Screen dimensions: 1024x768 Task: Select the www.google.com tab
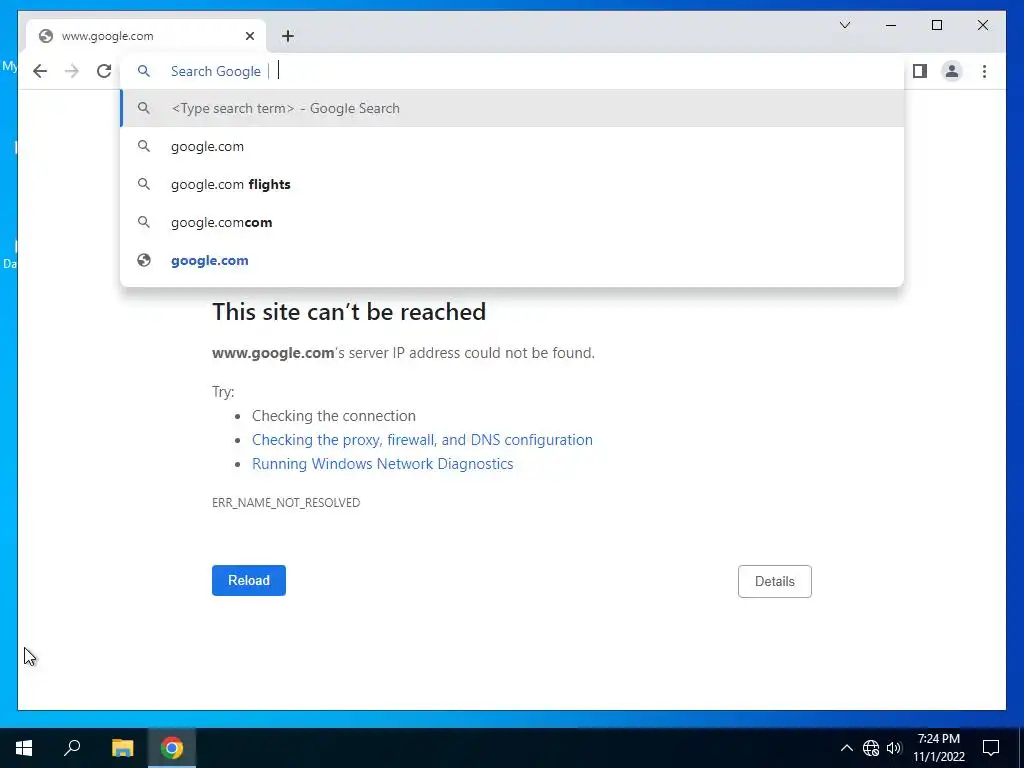(x=146, y=36)
